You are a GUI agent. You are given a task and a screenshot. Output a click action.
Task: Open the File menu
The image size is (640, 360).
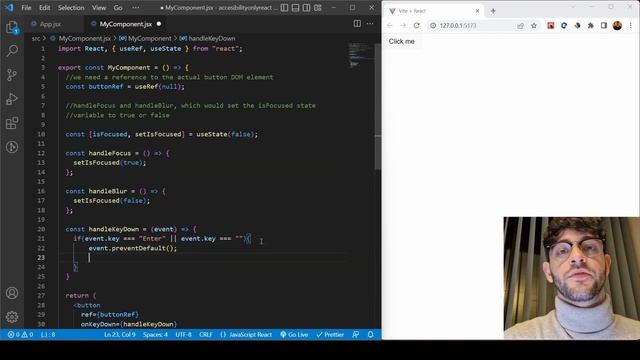pyautogui.click(x=26, y=8)
